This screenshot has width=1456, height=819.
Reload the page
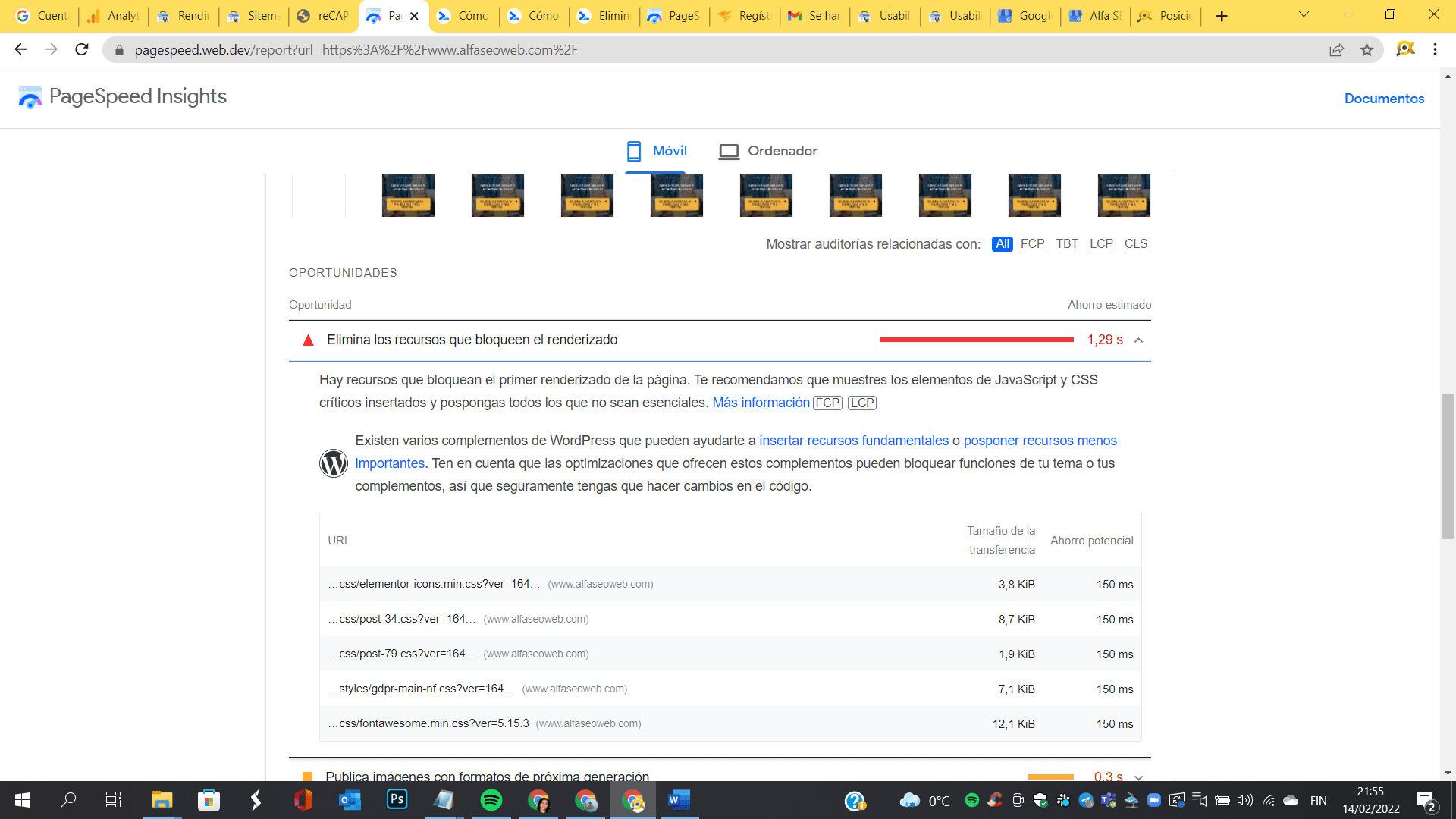[82, 49]
